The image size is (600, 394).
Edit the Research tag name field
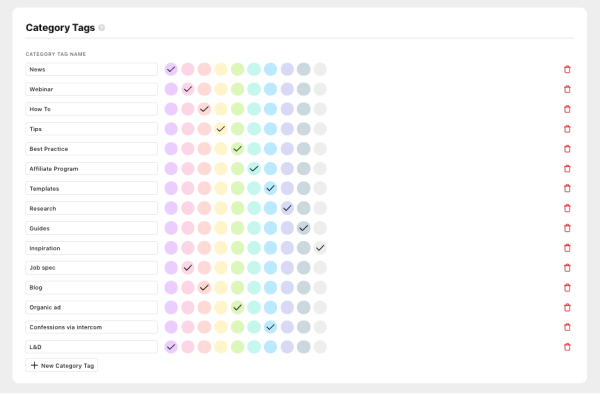pyautogui.click(x=91, y=208)
